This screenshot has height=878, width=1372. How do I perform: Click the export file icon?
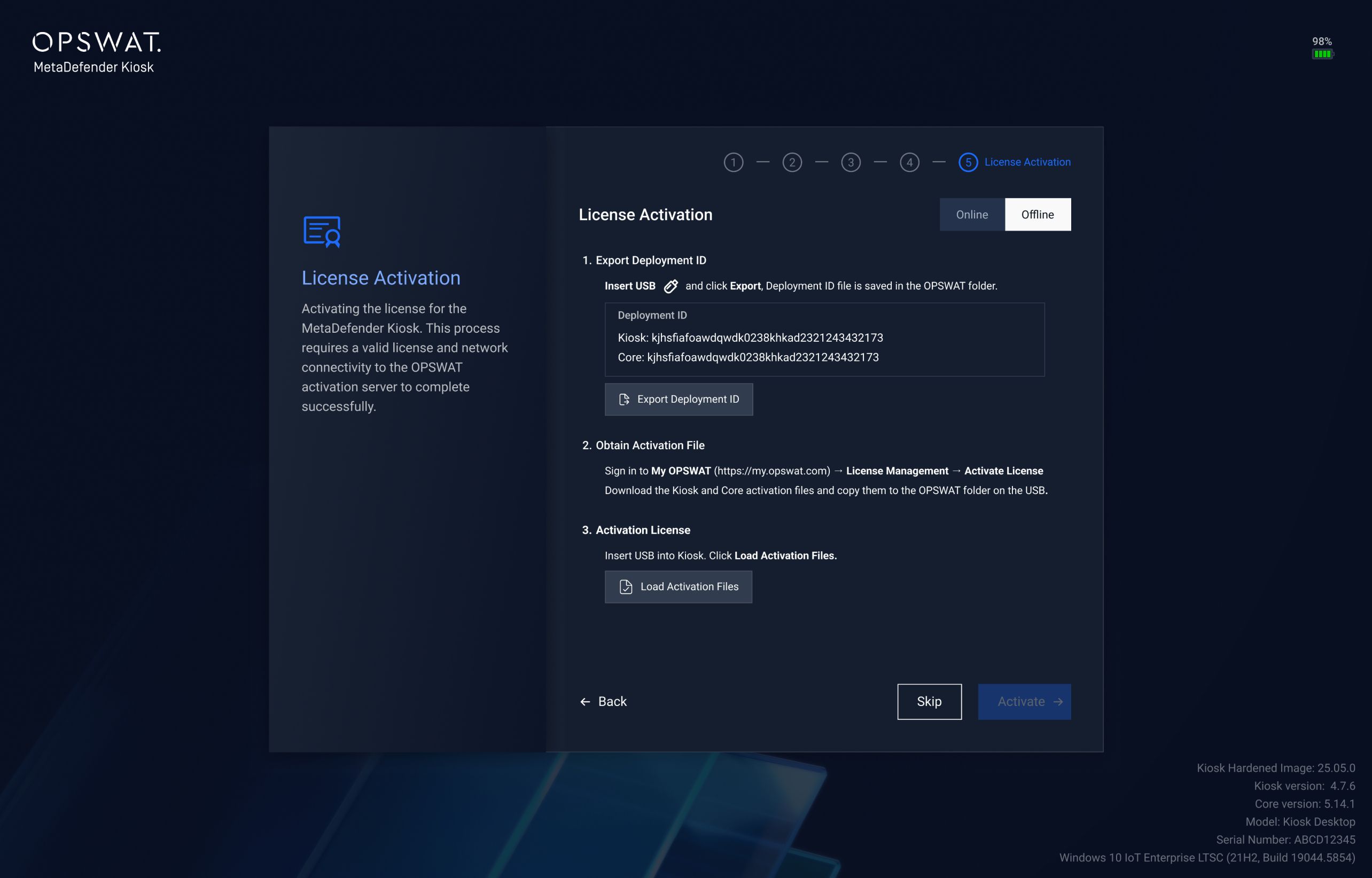tap(624, 399)
